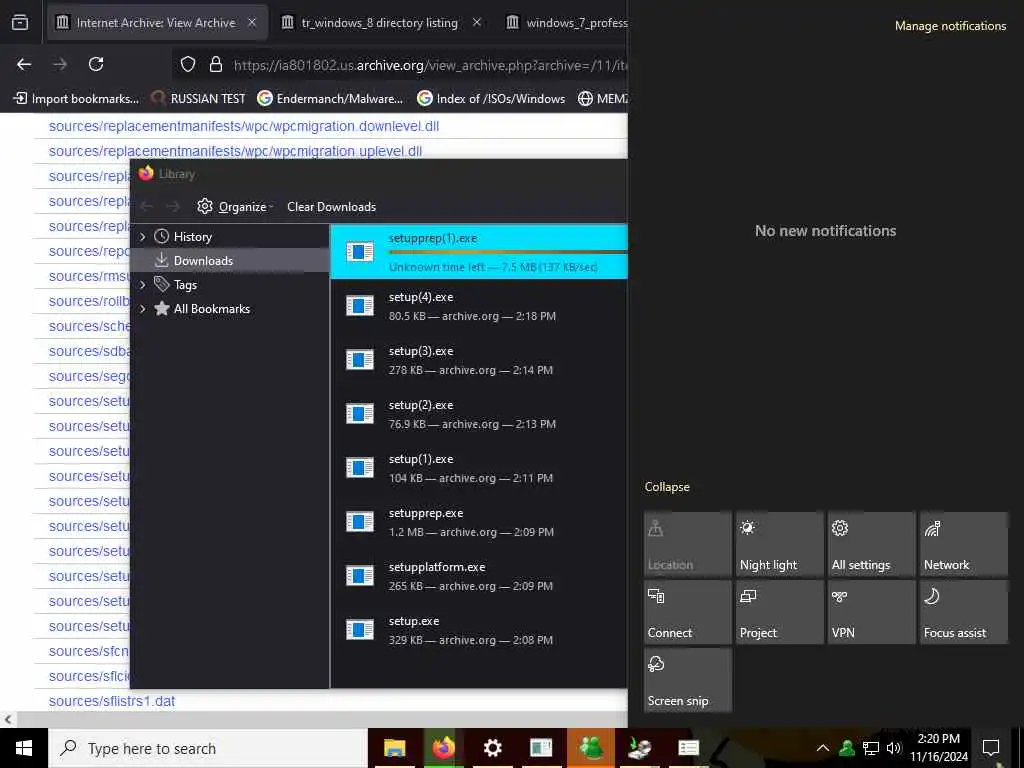The height and width of the screenshot is (768, 1024).
Task: Open wpcmigration.downlevel.dll link
Action: click(244, 126)
